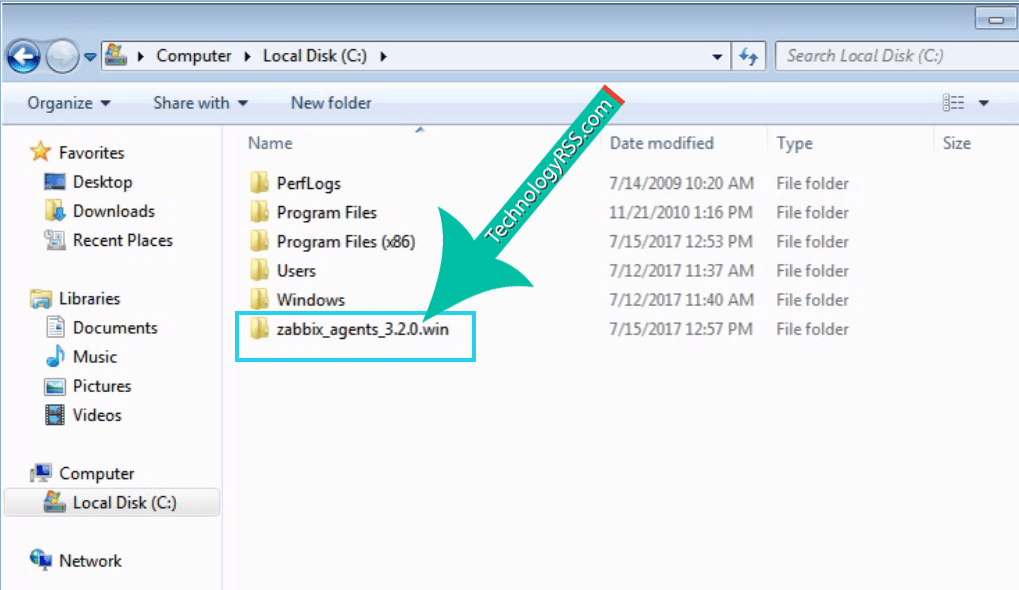Open the Network item in the sidebar

pyautogui.click(x=89, y=560)
